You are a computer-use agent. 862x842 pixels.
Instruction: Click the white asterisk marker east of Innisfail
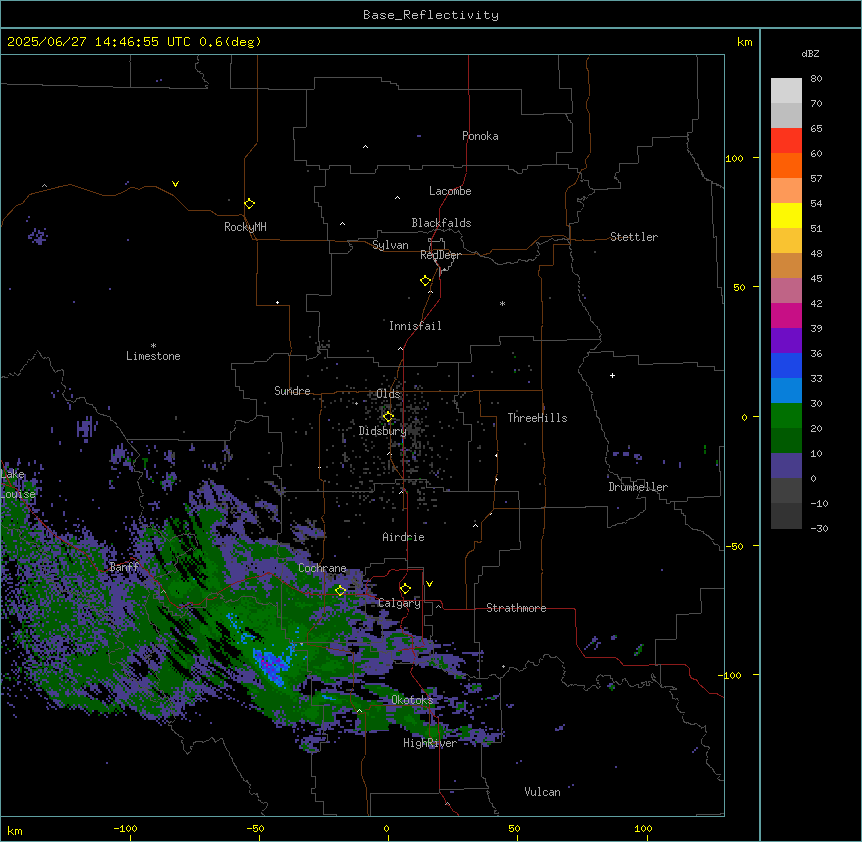[502, 303]
